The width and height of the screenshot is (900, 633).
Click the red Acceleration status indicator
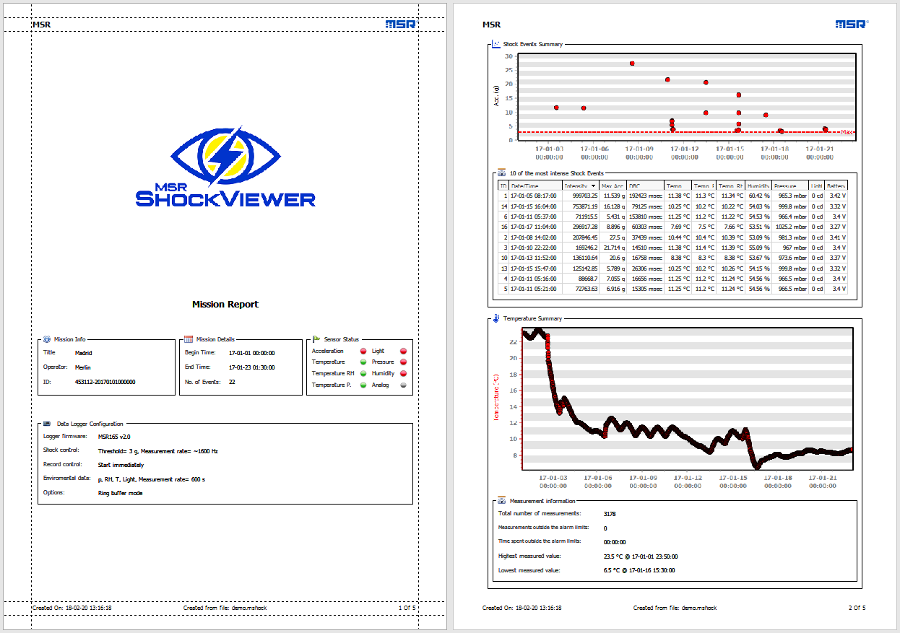tap(363, 351)
